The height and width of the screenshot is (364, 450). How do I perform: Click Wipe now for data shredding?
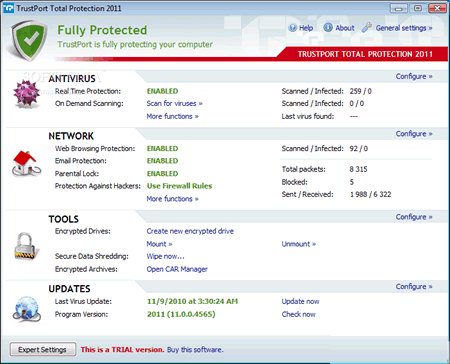click(165, 256)
